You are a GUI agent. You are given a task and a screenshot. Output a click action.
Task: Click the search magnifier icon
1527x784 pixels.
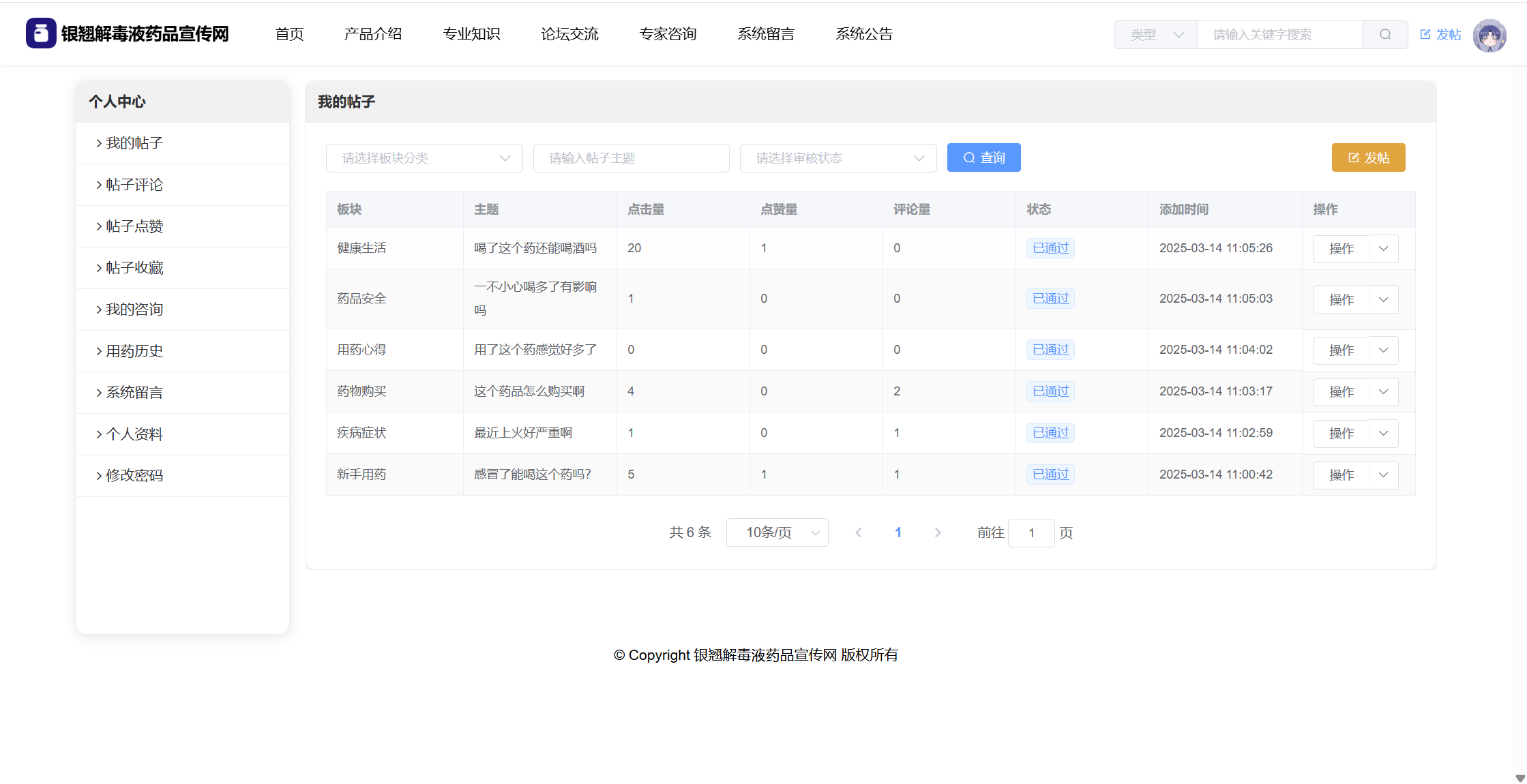coord(1384,35)
